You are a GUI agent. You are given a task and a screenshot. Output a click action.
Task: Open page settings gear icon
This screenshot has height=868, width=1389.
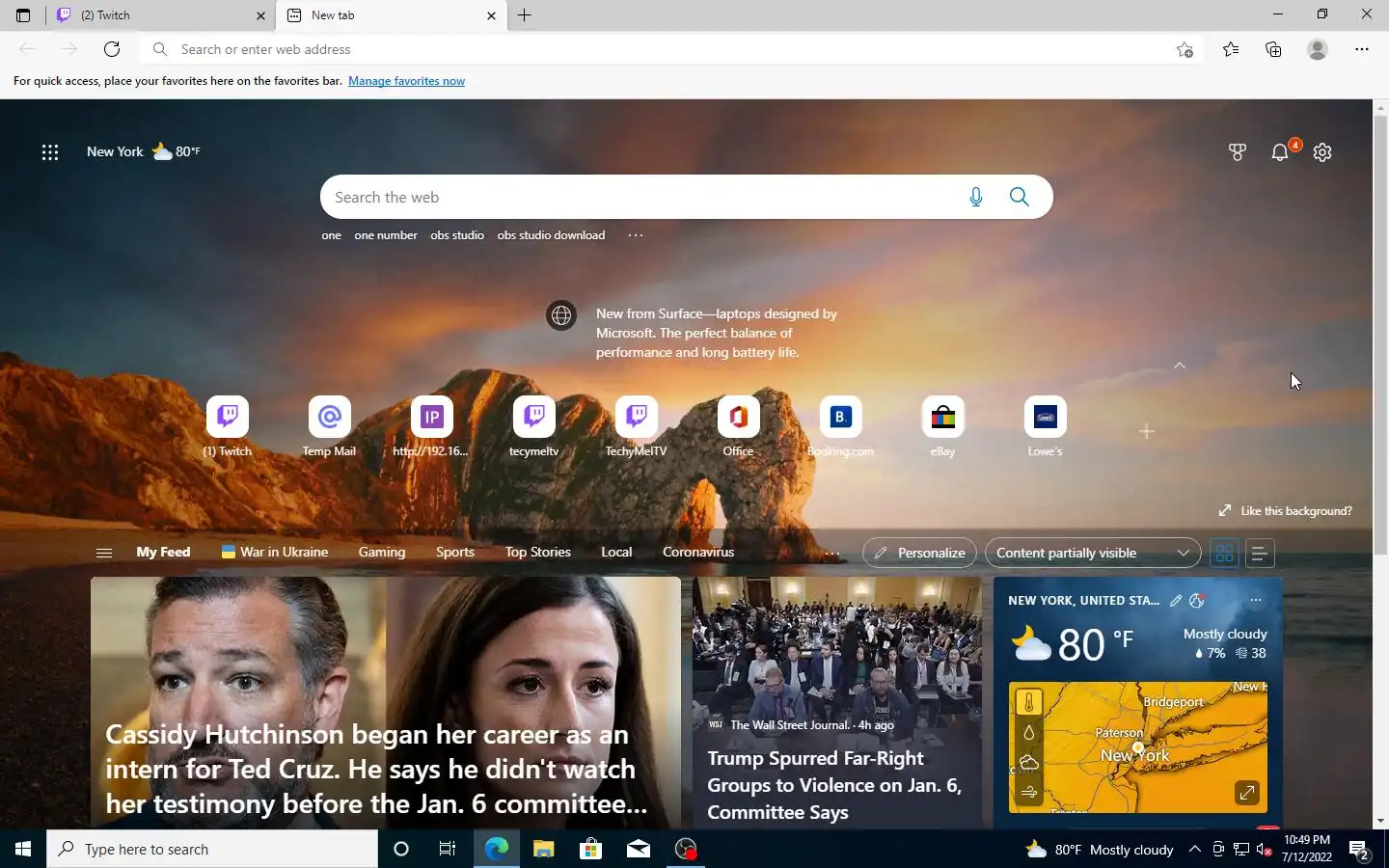click(x=1322, y=151)
